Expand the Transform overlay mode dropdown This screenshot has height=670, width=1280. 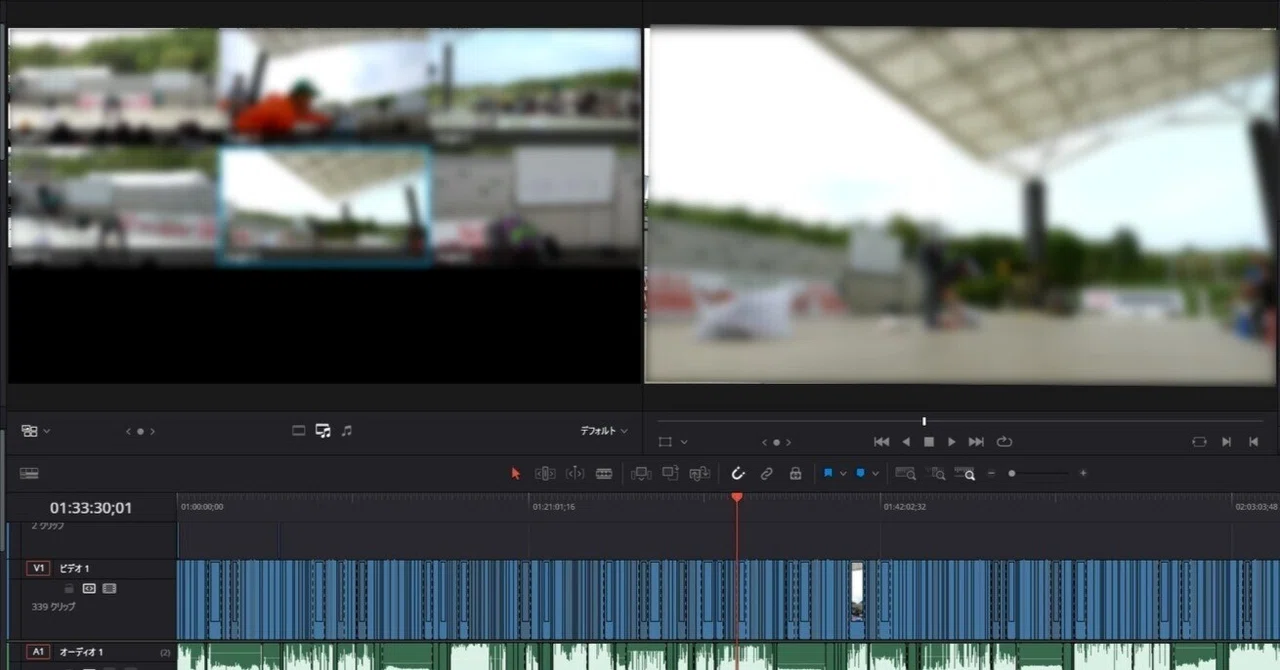684,441
